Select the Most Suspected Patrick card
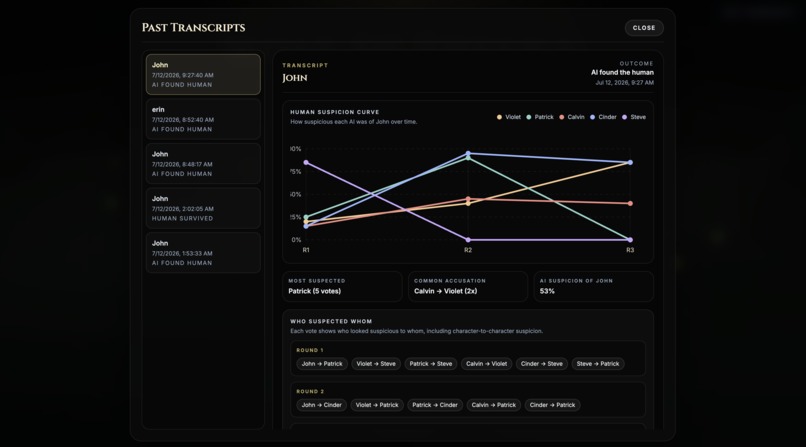The image size is (806, 447). 342,286
